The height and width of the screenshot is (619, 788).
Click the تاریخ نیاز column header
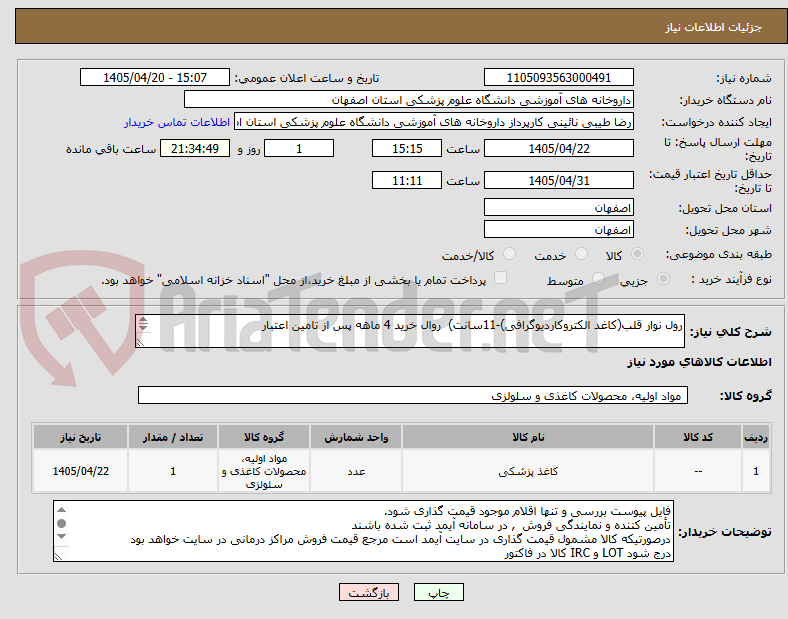coord(80,437)
